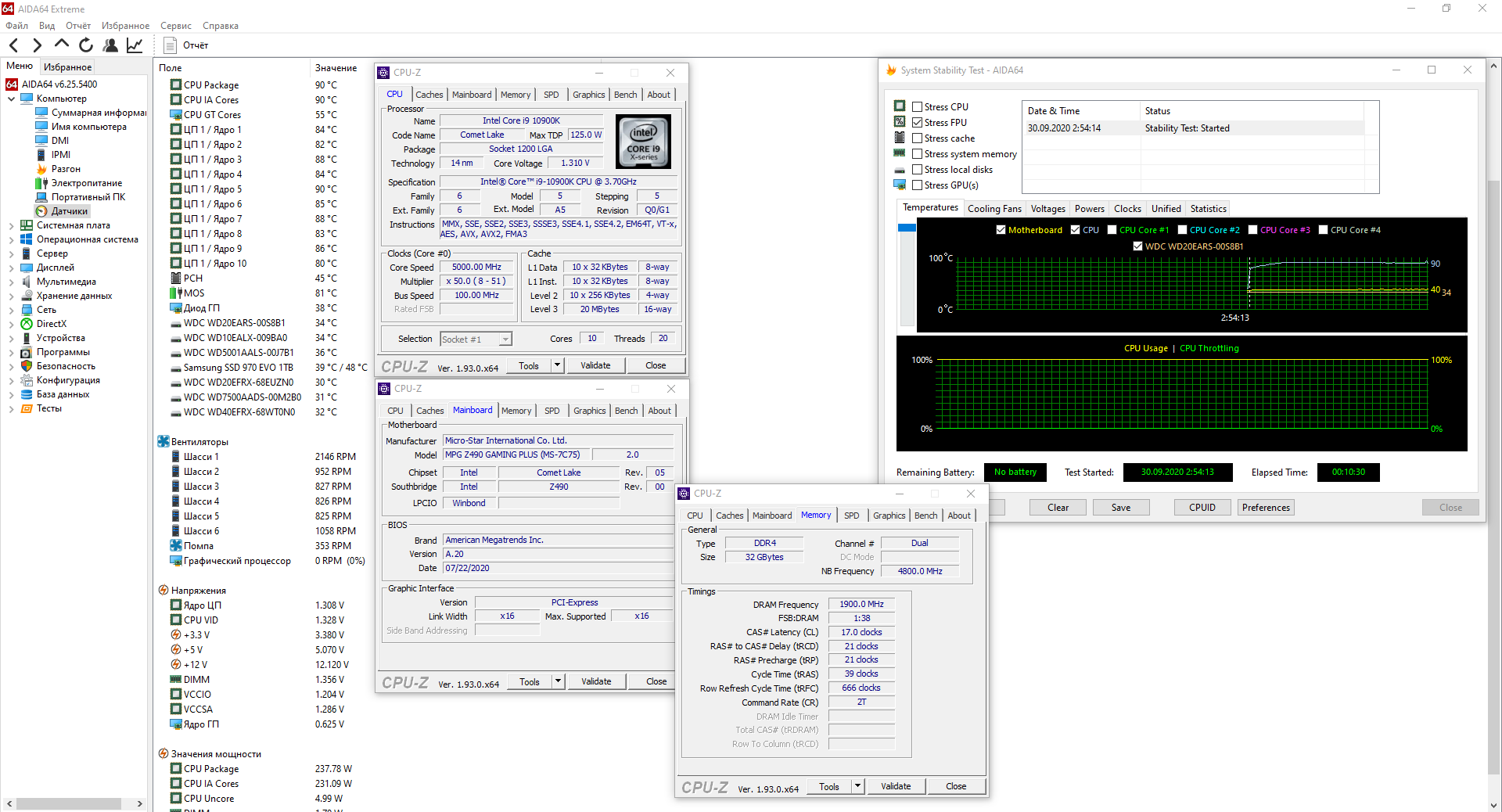Viewport: 1502px width, 812px height.
Task: Click blue indicator beside the temperature graph
Action: pyautogui.click(x=907, y=228)
